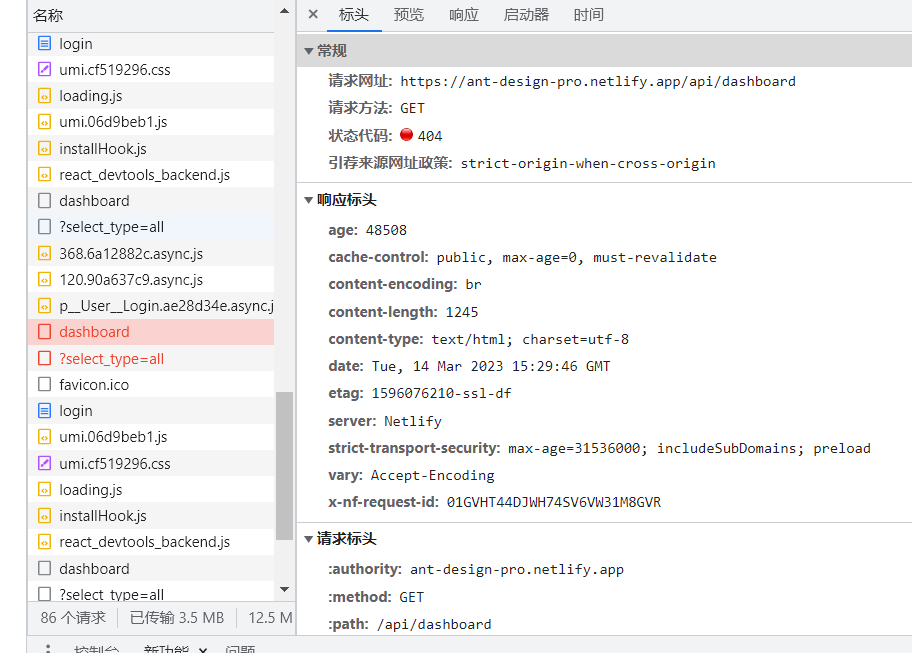Close the request details panel

[313, 14]
